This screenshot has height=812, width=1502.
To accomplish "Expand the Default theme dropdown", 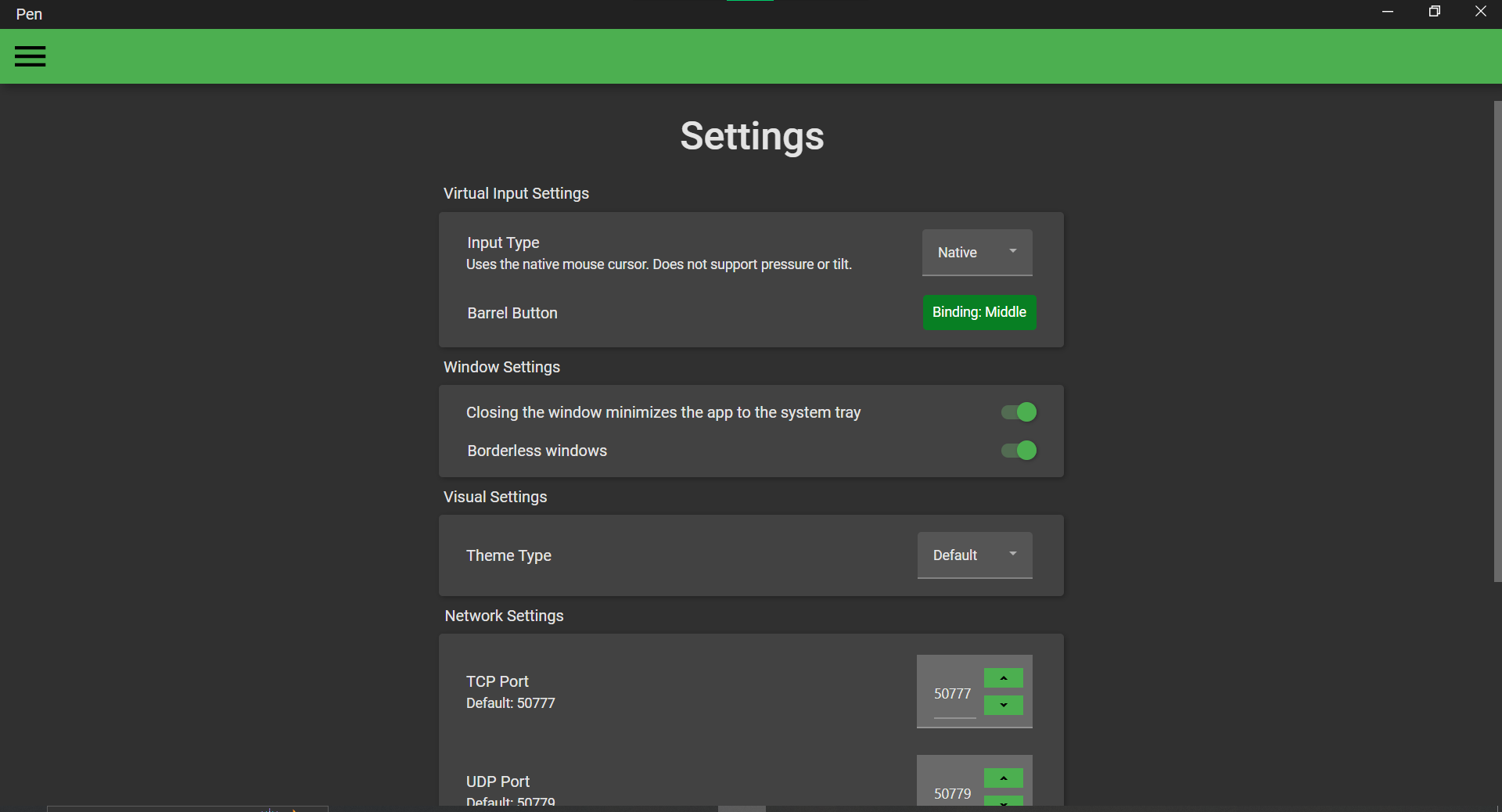I will tap(956, 555).
